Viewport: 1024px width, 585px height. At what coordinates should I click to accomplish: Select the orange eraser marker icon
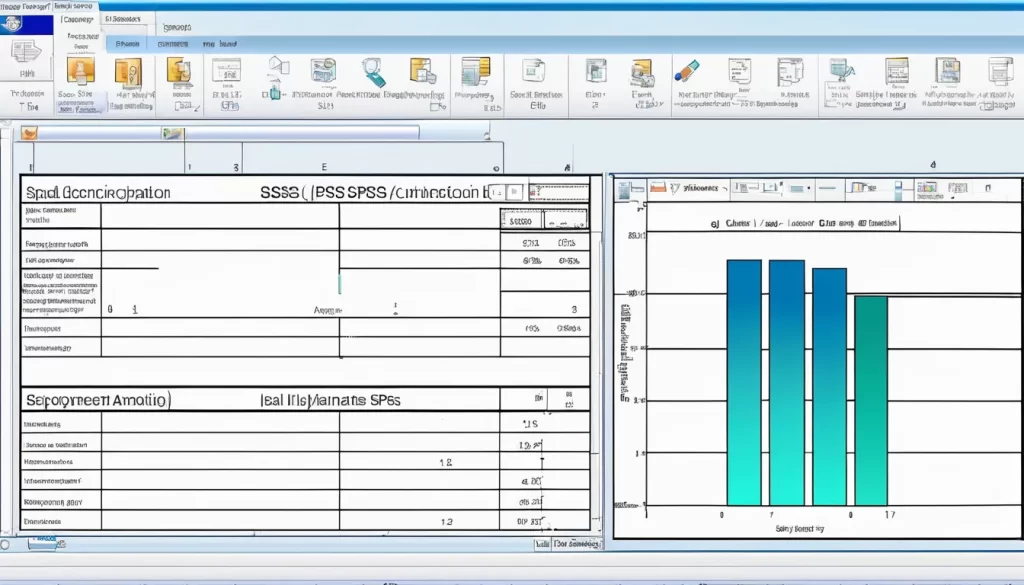coord(687,71)
